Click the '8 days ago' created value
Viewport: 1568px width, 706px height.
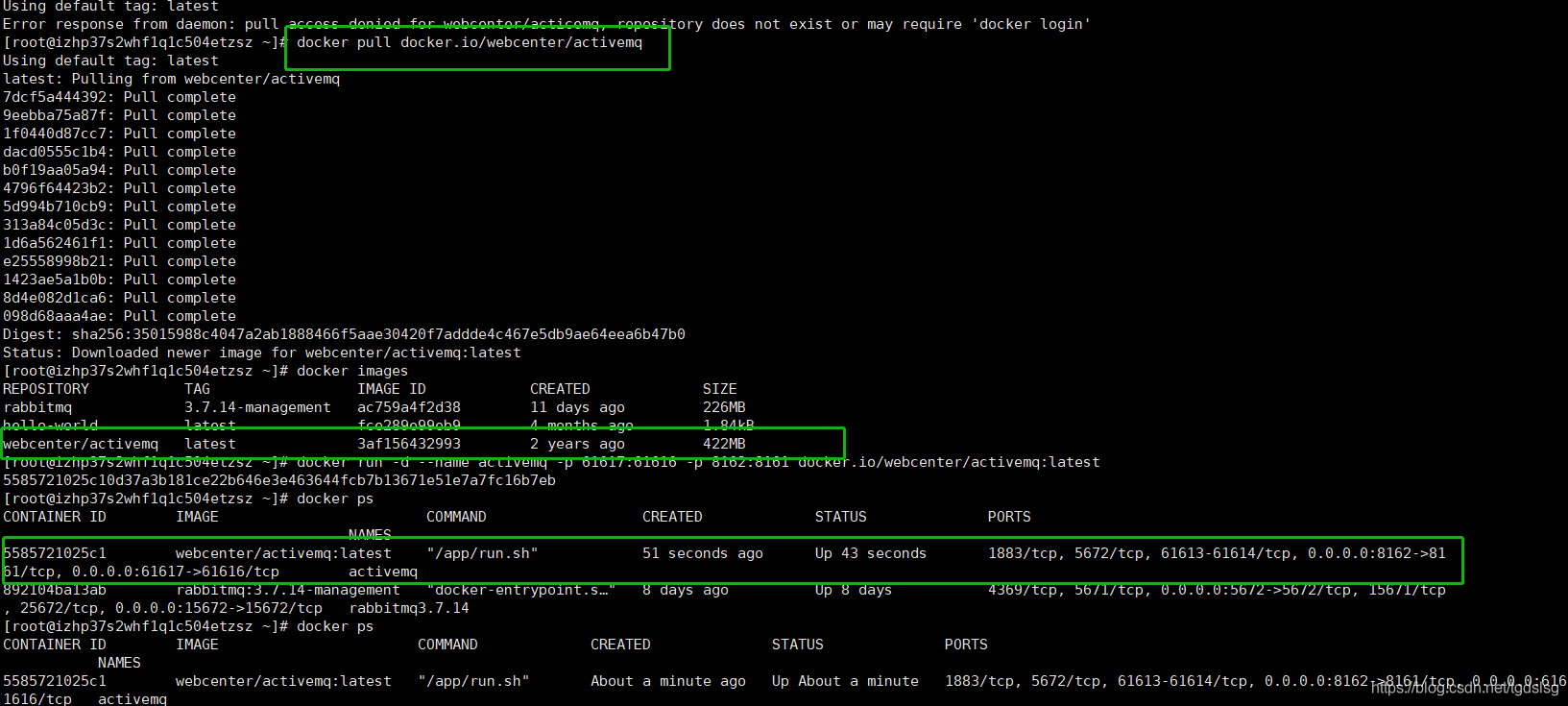coord(686,590)
